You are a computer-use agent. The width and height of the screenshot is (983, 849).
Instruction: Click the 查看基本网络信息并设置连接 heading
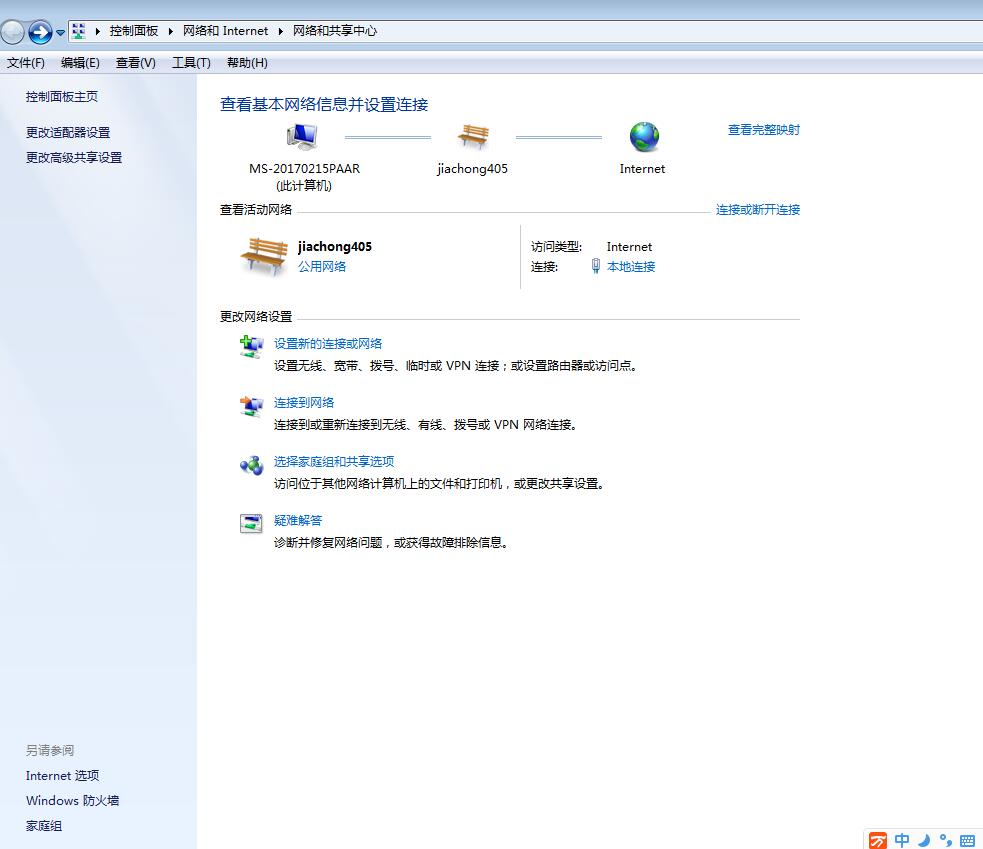click(324, 104)
